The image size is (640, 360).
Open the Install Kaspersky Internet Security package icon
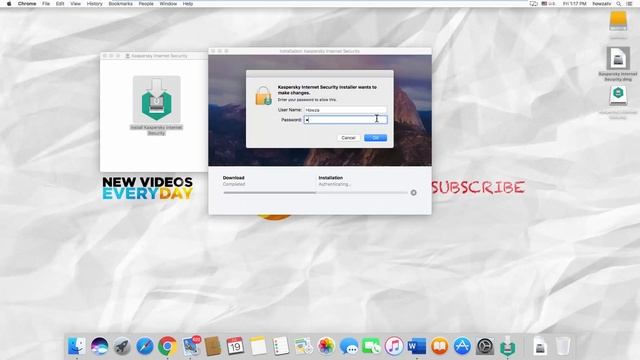(x=157, y=99)
